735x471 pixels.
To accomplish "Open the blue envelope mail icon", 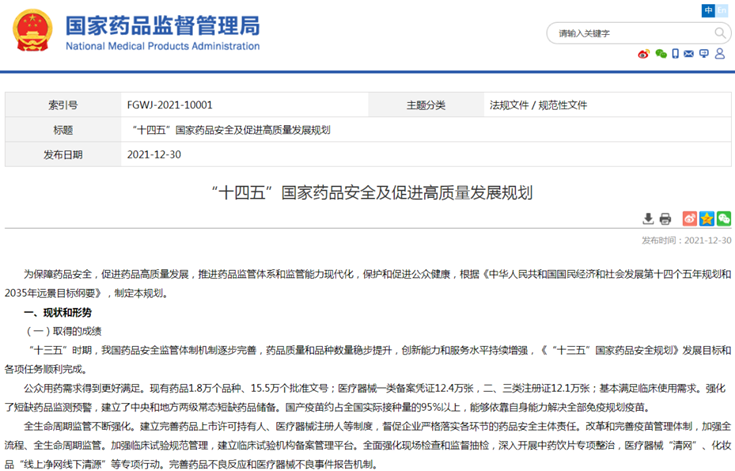I will [689, 54].
